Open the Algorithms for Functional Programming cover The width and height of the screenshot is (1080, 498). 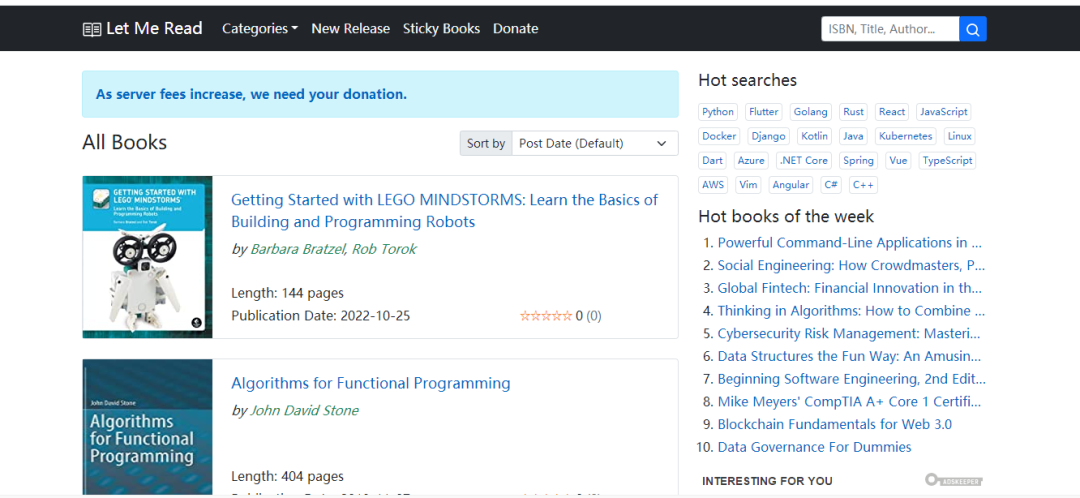click(x=147, y=427)
